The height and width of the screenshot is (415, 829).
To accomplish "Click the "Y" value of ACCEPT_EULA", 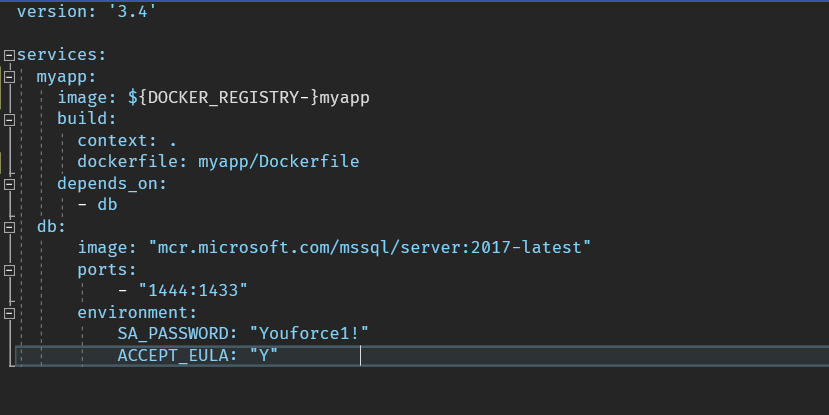I will click(263, 355).
